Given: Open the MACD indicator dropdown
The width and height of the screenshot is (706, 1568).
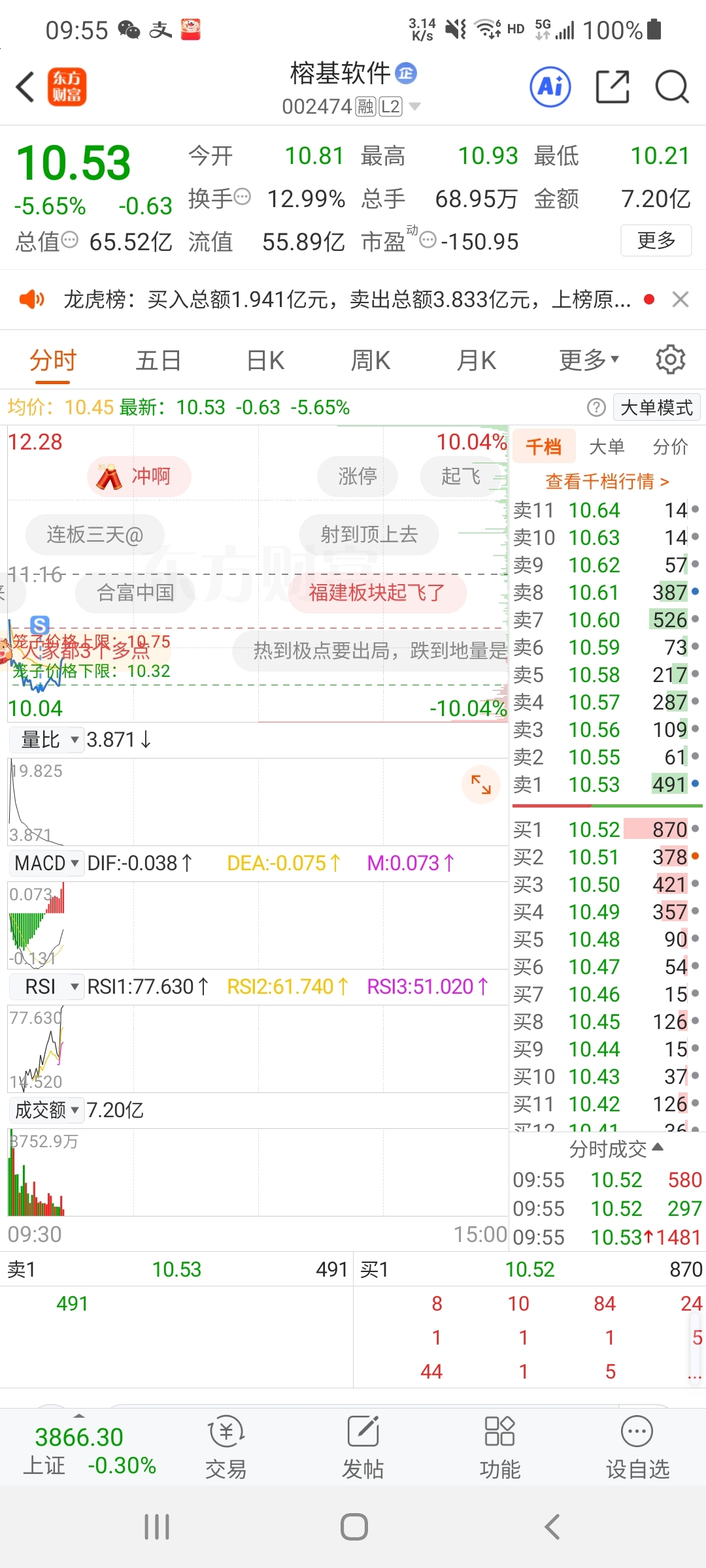Looking at the screenshot, I should (x=47, y=863).
